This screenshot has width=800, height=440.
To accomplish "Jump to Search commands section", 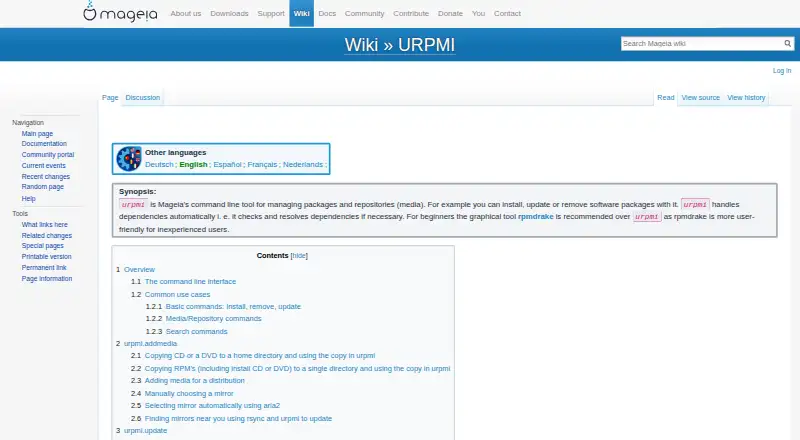I will 196,332.
